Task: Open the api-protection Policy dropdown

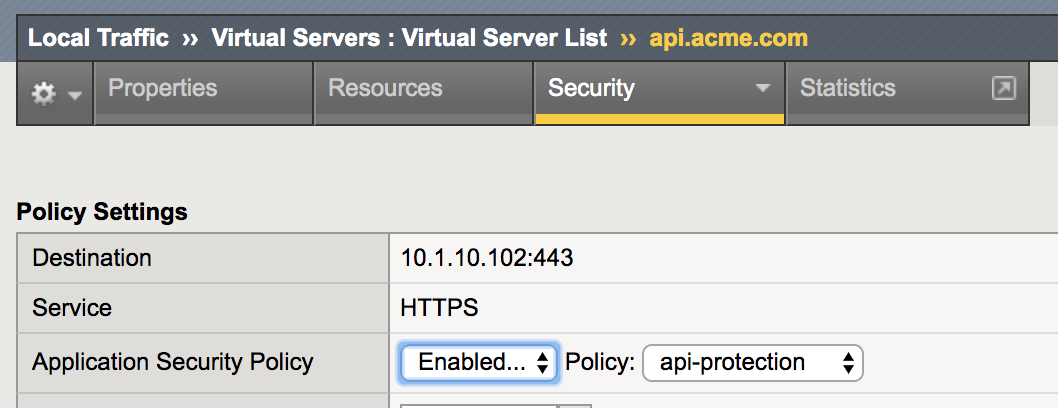Action: tap(752, 363)
